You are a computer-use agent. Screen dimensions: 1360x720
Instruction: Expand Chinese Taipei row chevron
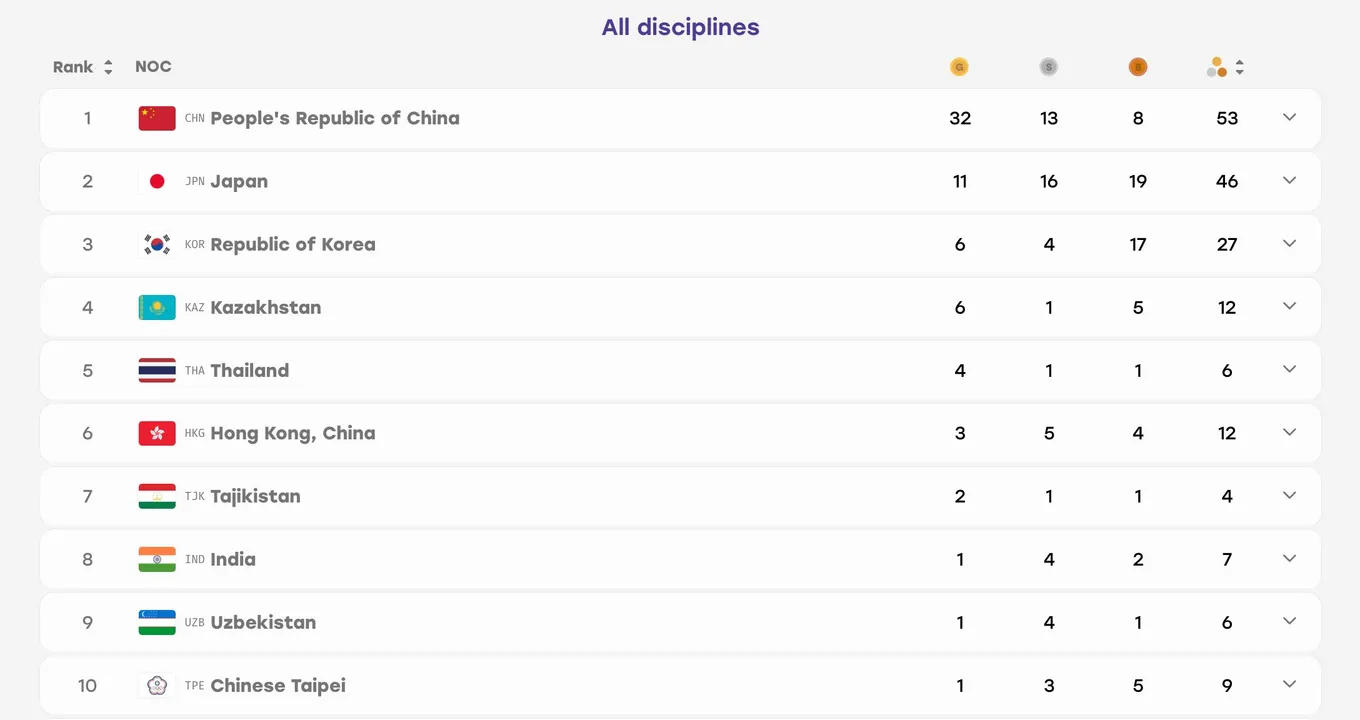pos(1289,684)
